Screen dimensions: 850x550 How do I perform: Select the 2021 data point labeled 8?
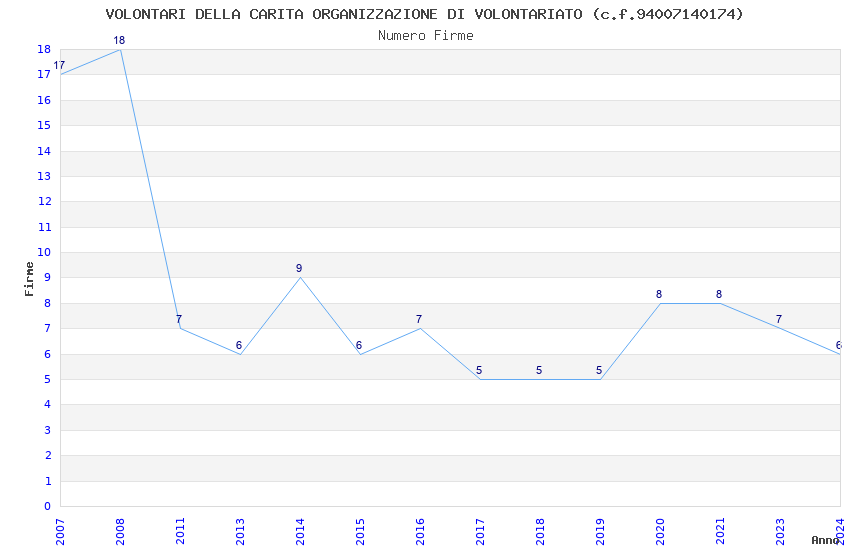coord(719,294)
